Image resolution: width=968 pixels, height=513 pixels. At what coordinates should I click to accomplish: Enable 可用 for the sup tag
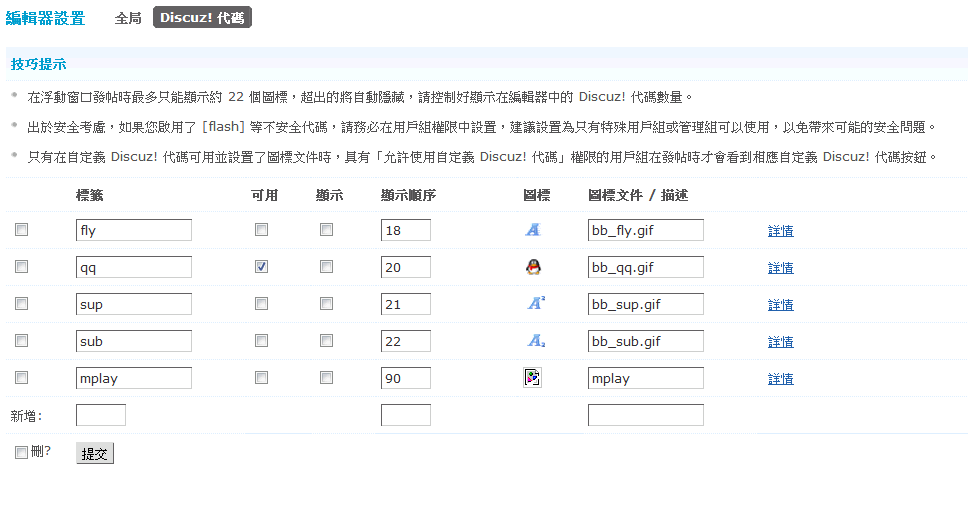coord(262,304)
